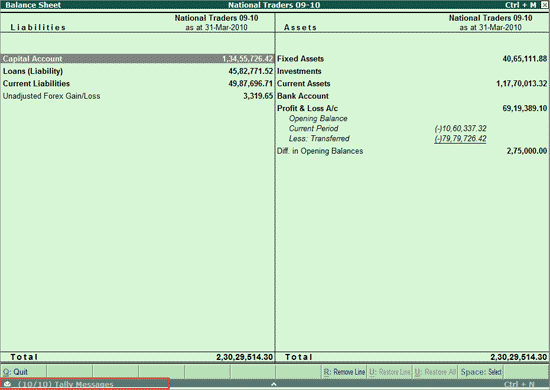
Task: Click U: Restore Line button
Action: pyautogui.click(x=390, y=372)
